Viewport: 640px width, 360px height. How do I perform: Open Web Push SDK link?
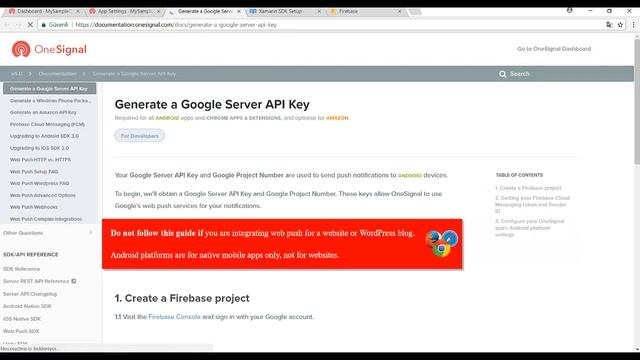click(21, 331)
